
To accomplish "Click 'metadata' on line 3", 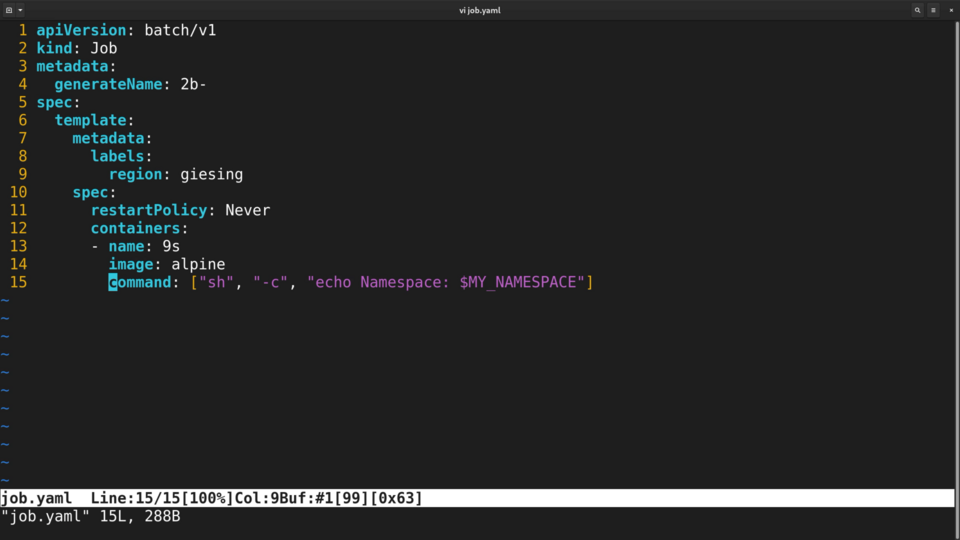I will [x=72, y=66].
